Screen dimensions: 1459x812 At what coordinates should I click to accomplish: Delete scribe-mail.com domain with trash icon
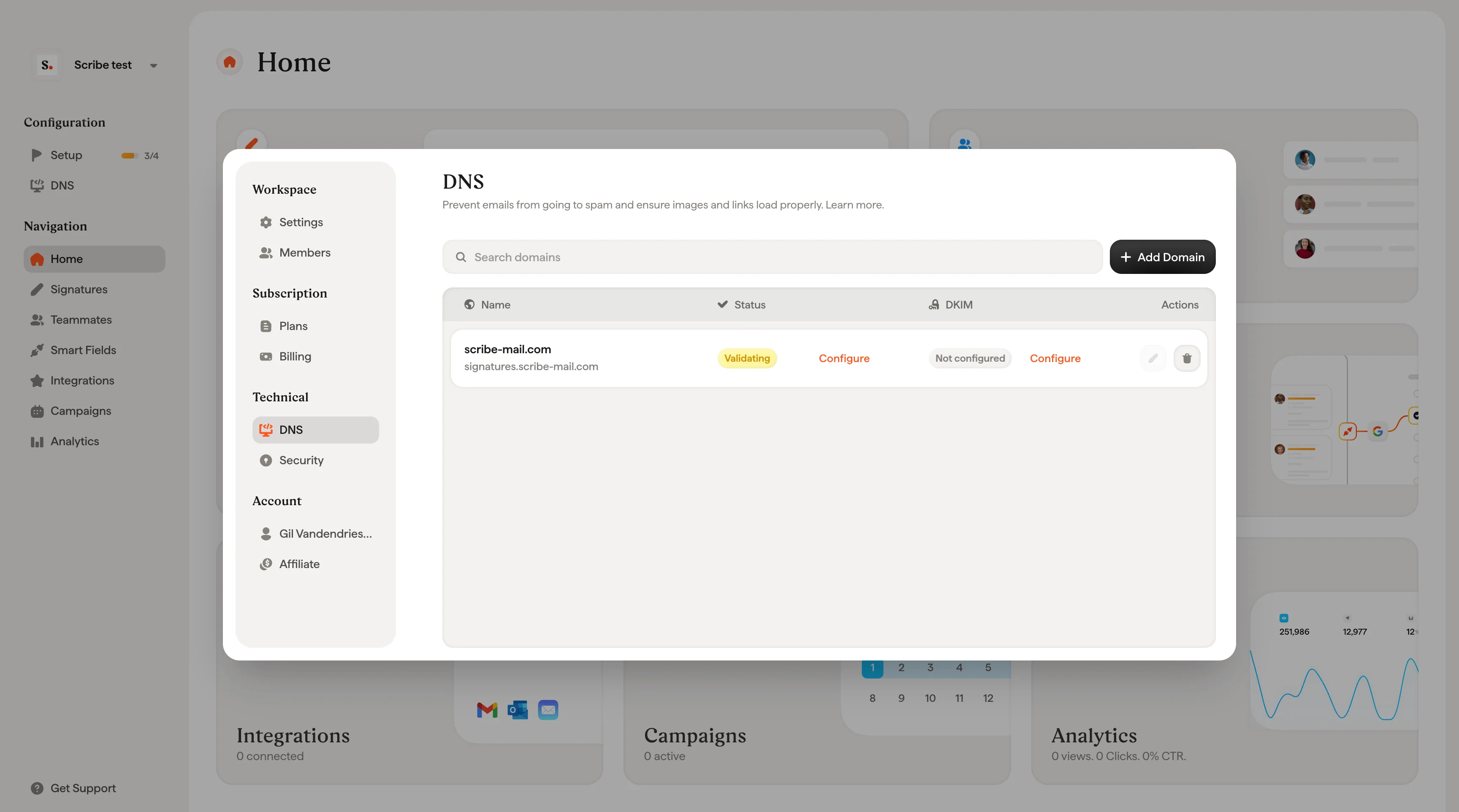point(1187,358)
